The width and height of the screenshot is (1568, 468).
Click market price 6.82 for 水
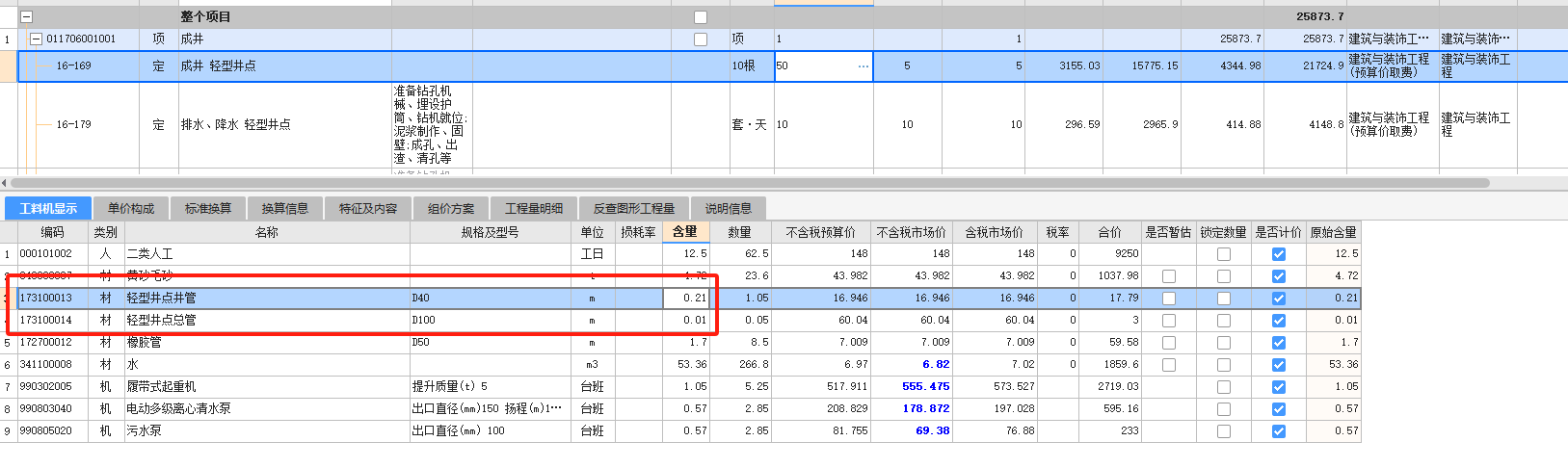pos(912,365)
